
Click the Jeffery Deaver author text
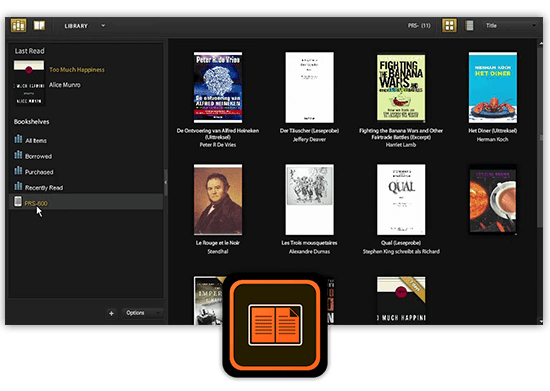(309, 139)
